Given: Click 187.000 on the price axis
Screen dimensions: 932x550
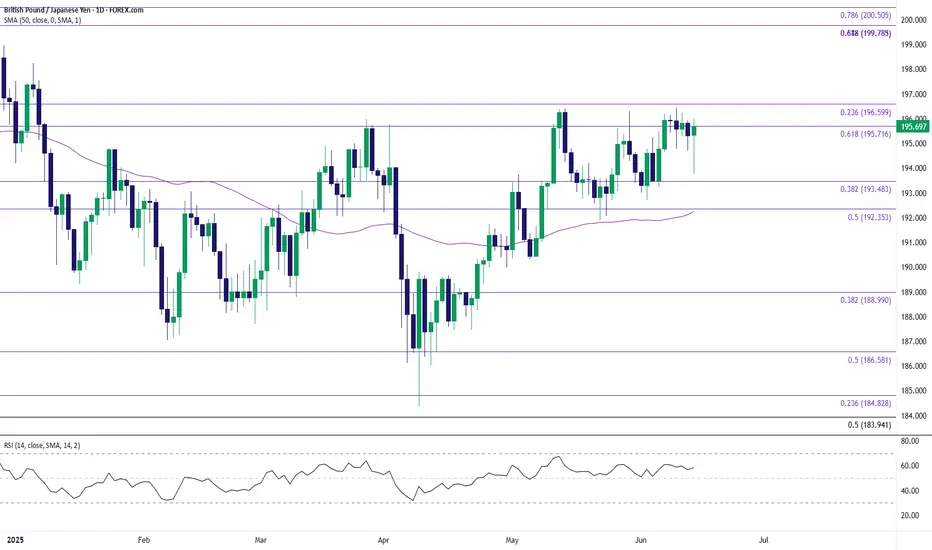Looking at the screenshot, I should point(914,342).
